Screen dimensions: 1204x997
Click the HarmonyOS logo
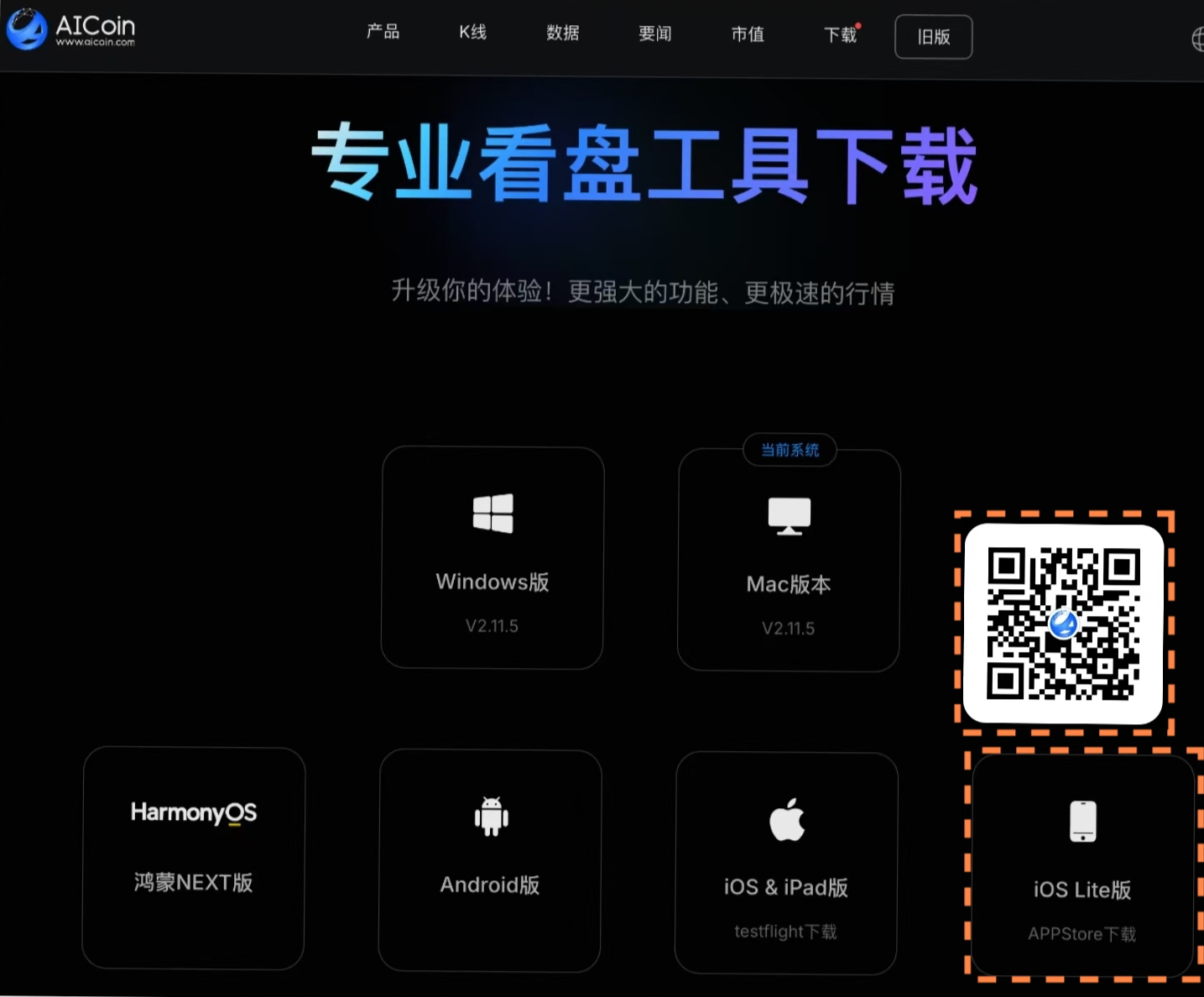click(194, 812)
